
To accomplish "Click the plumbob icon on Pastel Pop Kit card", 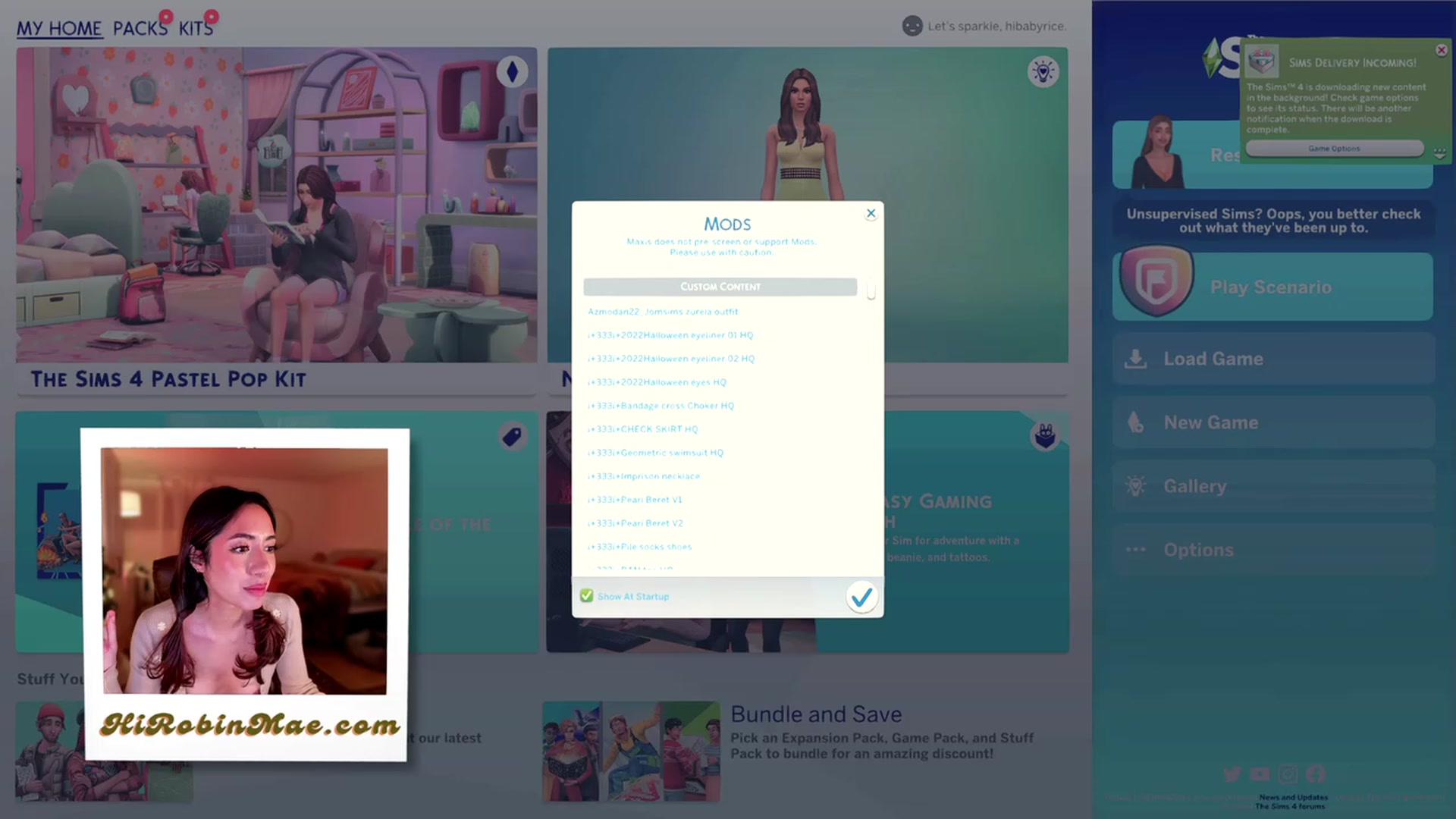I will click(x=512, y=72).
